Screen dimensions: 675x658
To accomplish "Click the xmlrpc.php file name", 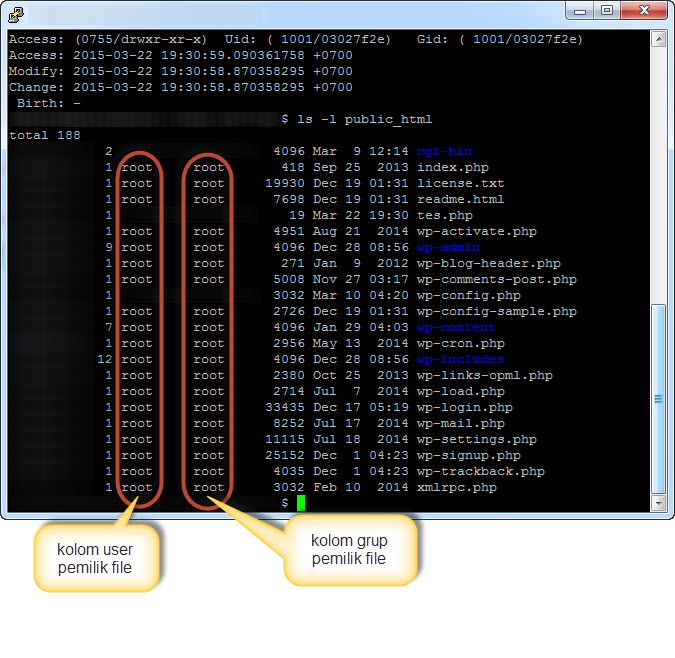I will (x=456, y=487).
